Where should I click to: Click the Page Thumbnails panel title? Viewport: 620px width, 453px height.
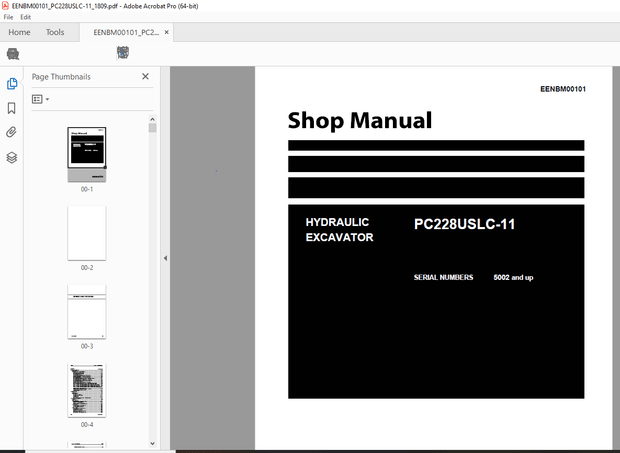(x=61, y=77)
